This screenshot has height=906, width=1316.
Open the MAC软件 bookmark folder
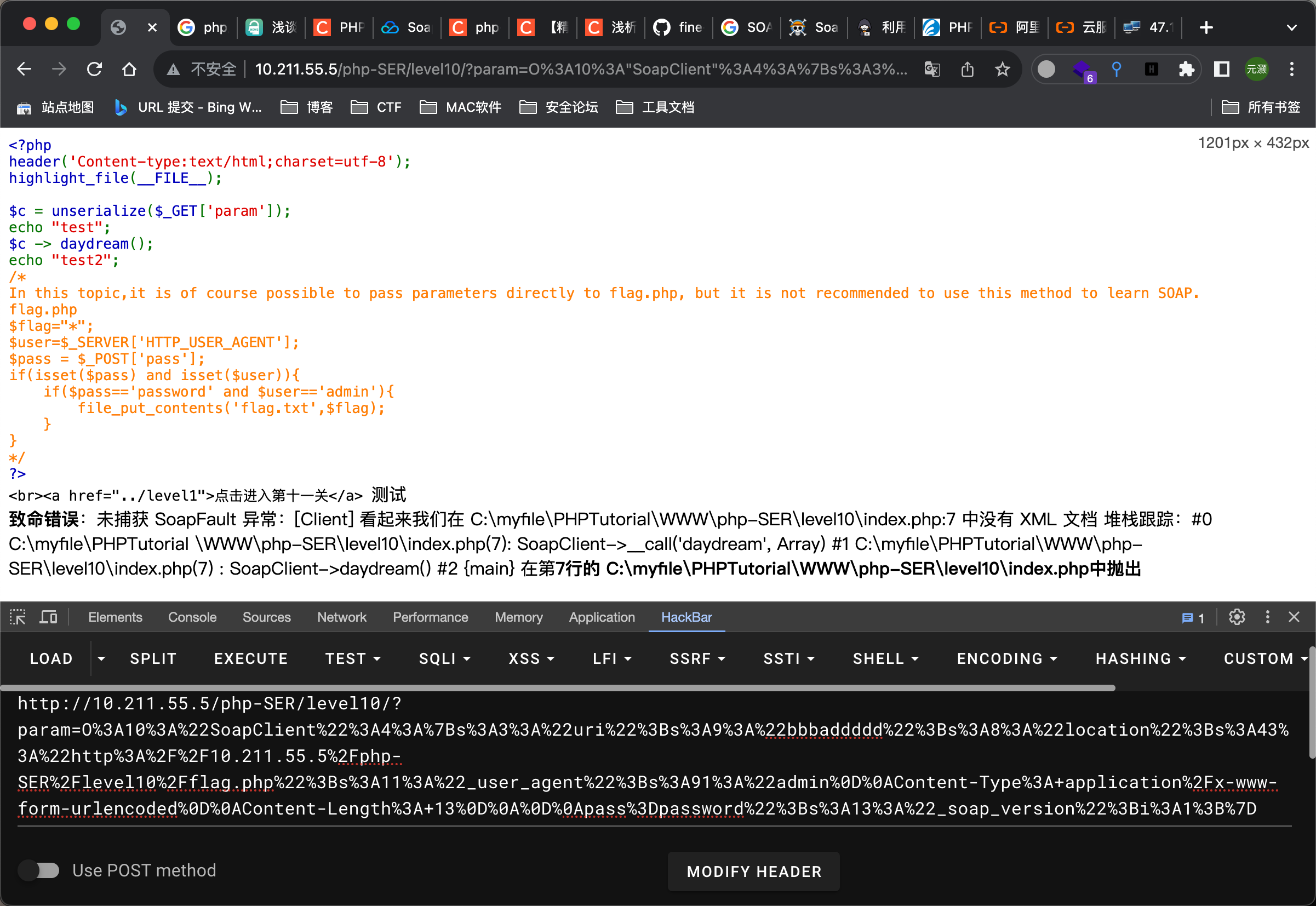pyautogui.click(x=460, y=107)
